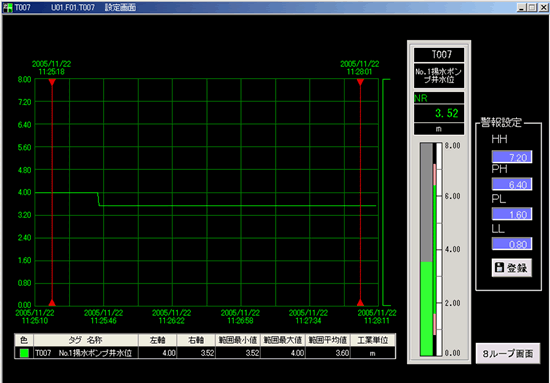Click the green color swatch for T007
Image resolution: width=550 pixels, height=383 pixels.
tap(24, 353)
